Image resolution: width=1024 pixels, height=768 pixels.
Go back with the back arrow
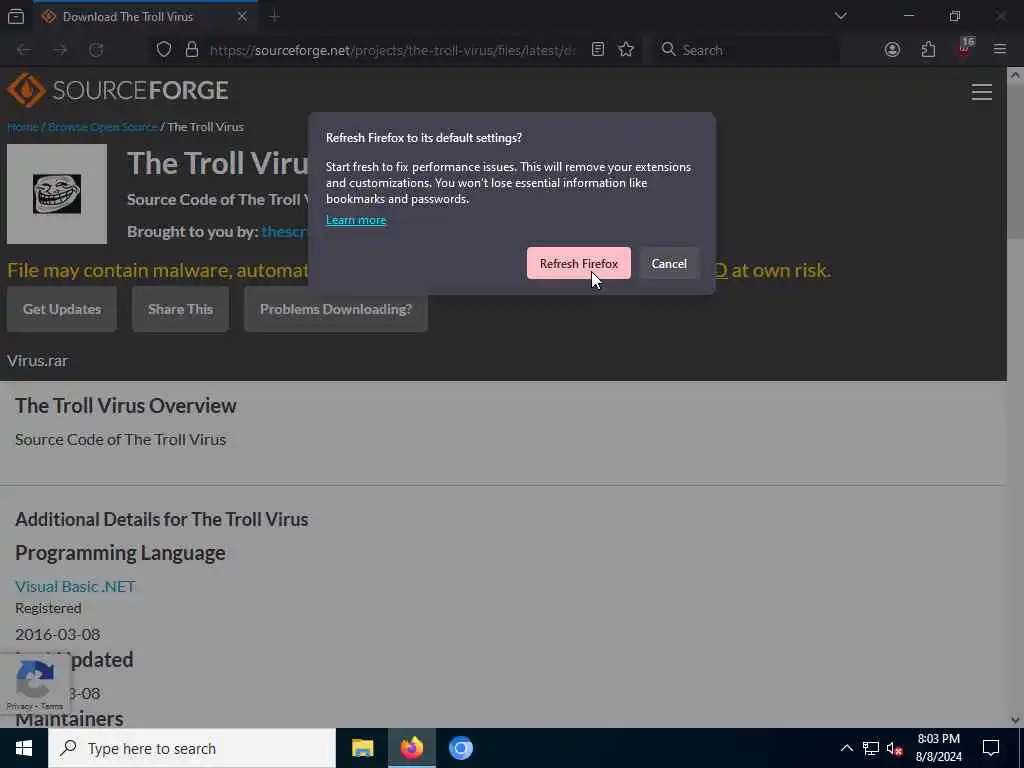[24, 50]
